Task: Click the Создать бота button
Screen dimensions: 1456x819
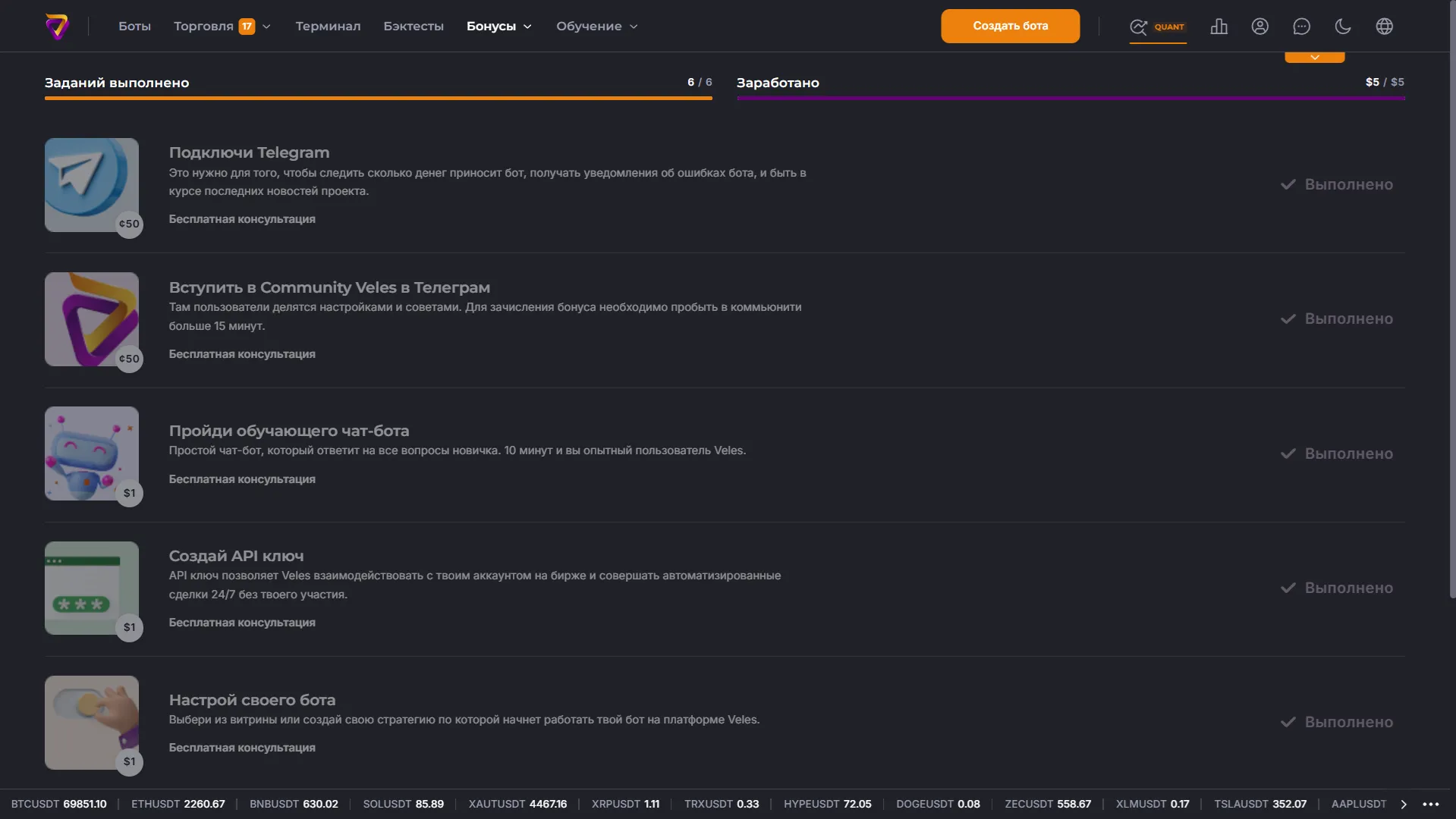Action: (x=1011, y=27)
